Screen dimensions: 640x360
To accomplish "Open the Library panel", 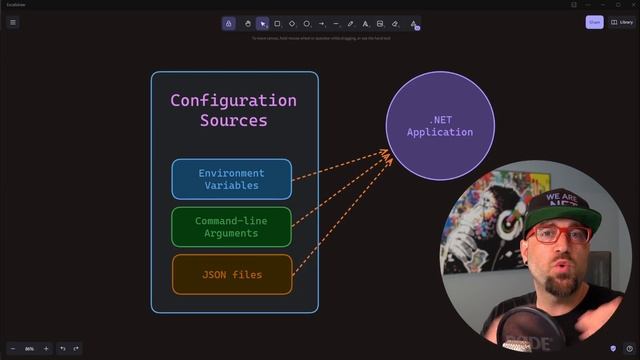I will pos(622,22).
